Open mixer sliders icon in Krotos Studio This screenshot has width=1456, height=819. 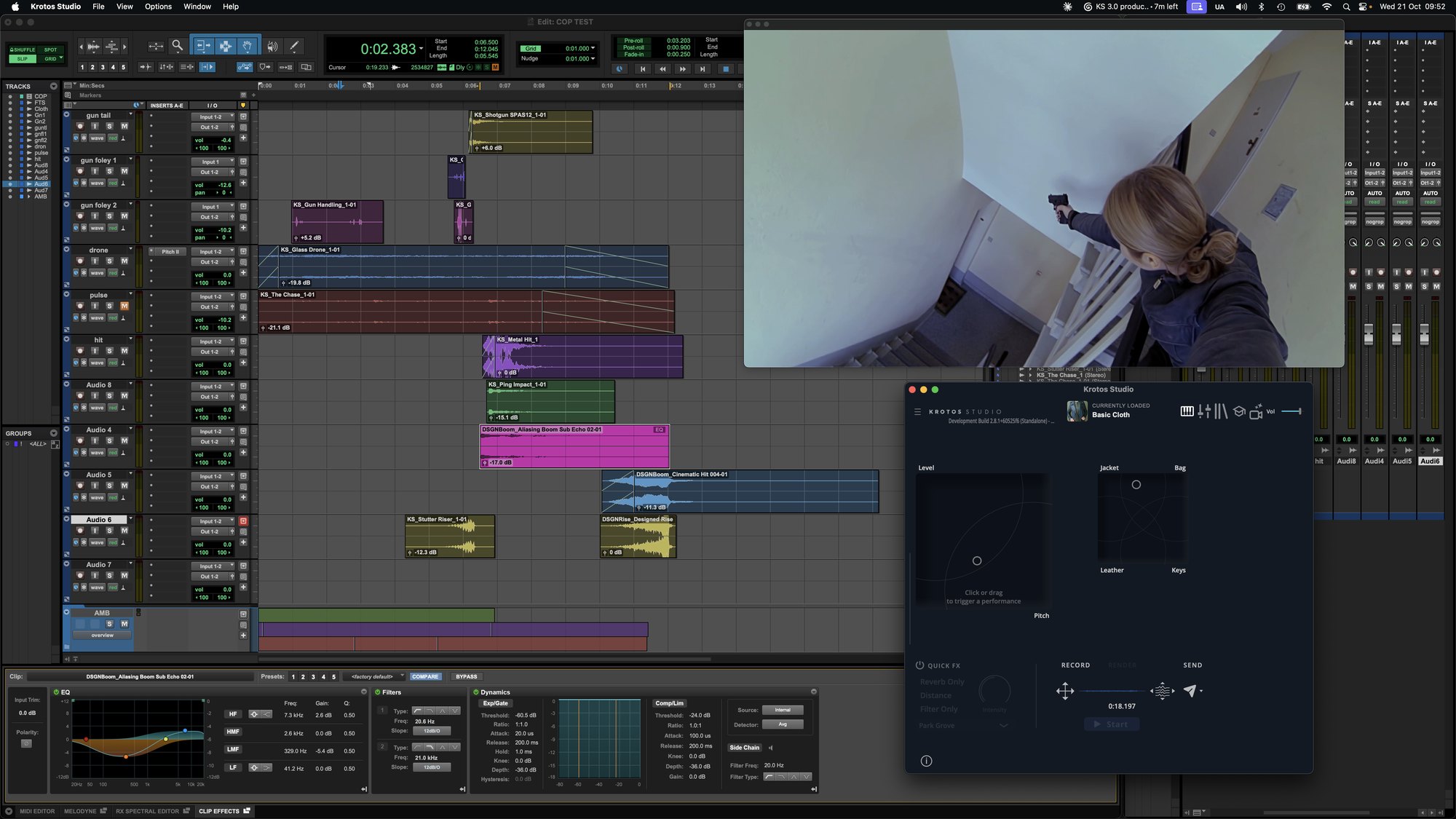click(x=1204, y=411)
